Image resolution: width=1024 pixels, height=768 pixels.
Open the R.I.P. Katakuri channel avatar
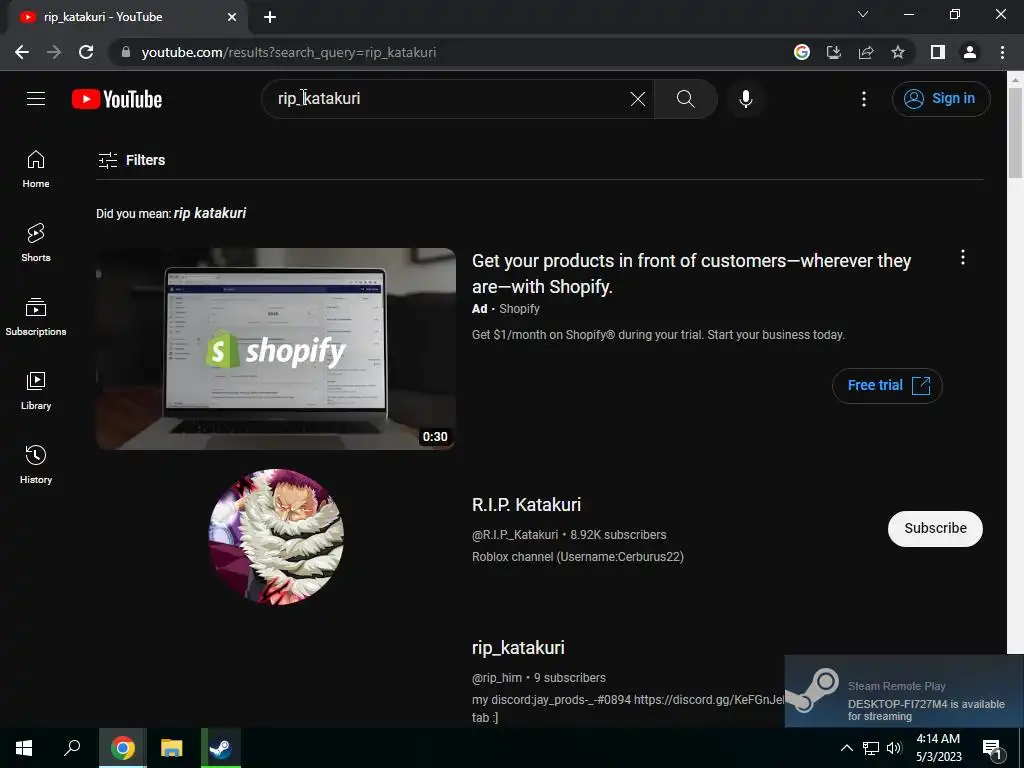click(276, 537)
